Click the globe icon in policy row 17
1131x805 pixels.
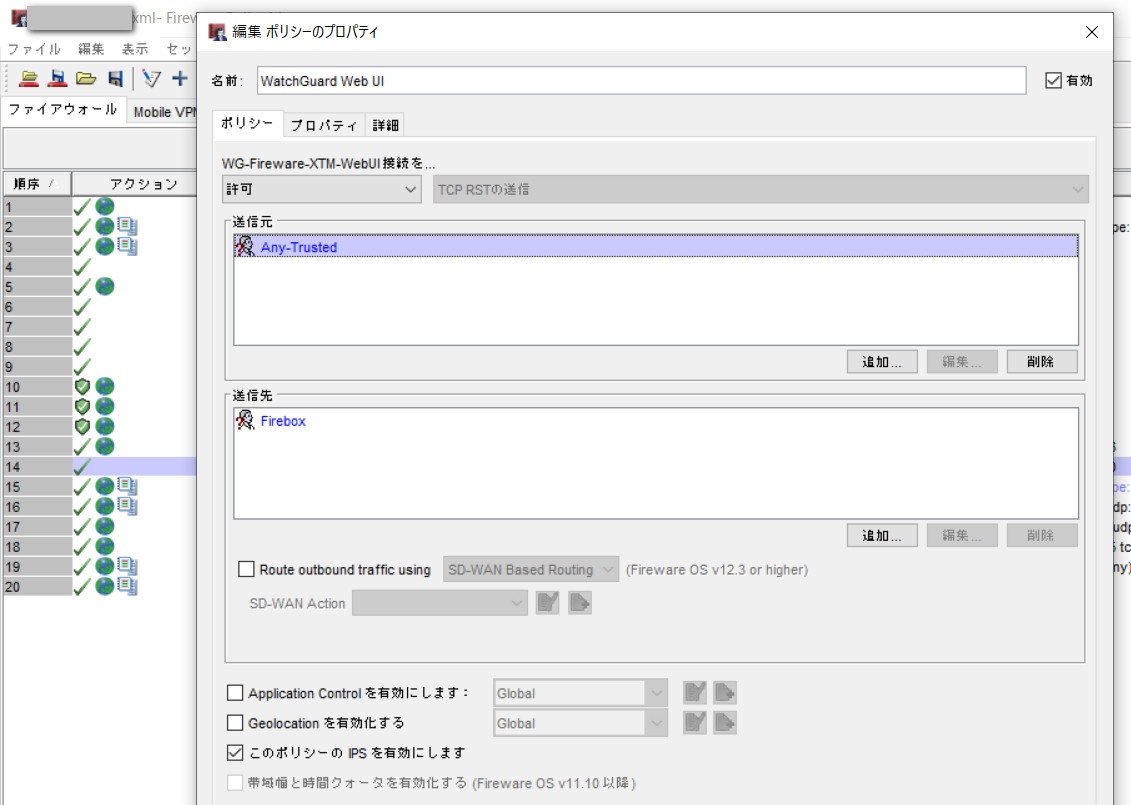pos(105,527)
